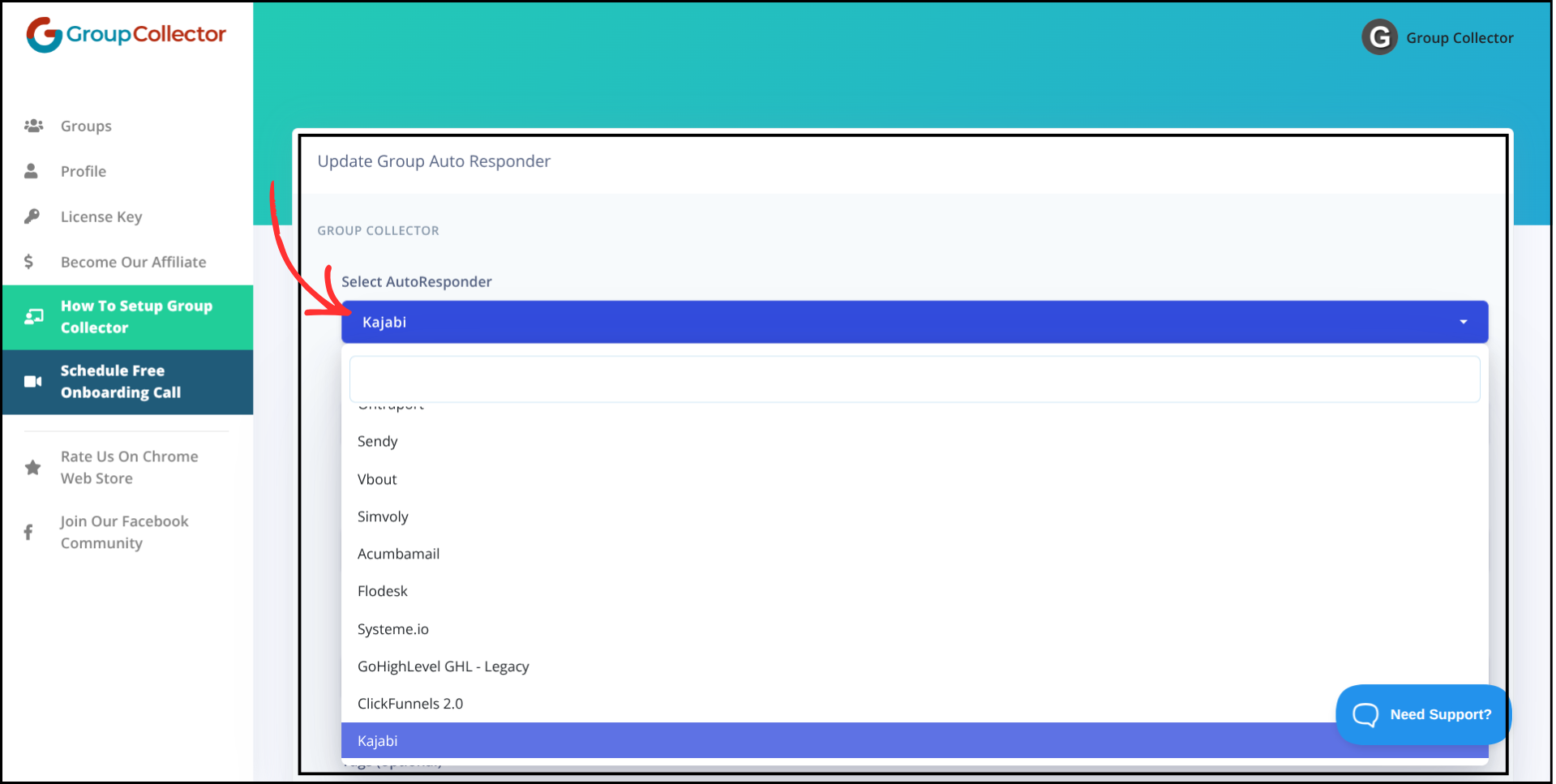Click the star icon beside Rate Us
Screen dimensions: 1556x784
pyautogui.click(x=32, y=467)
